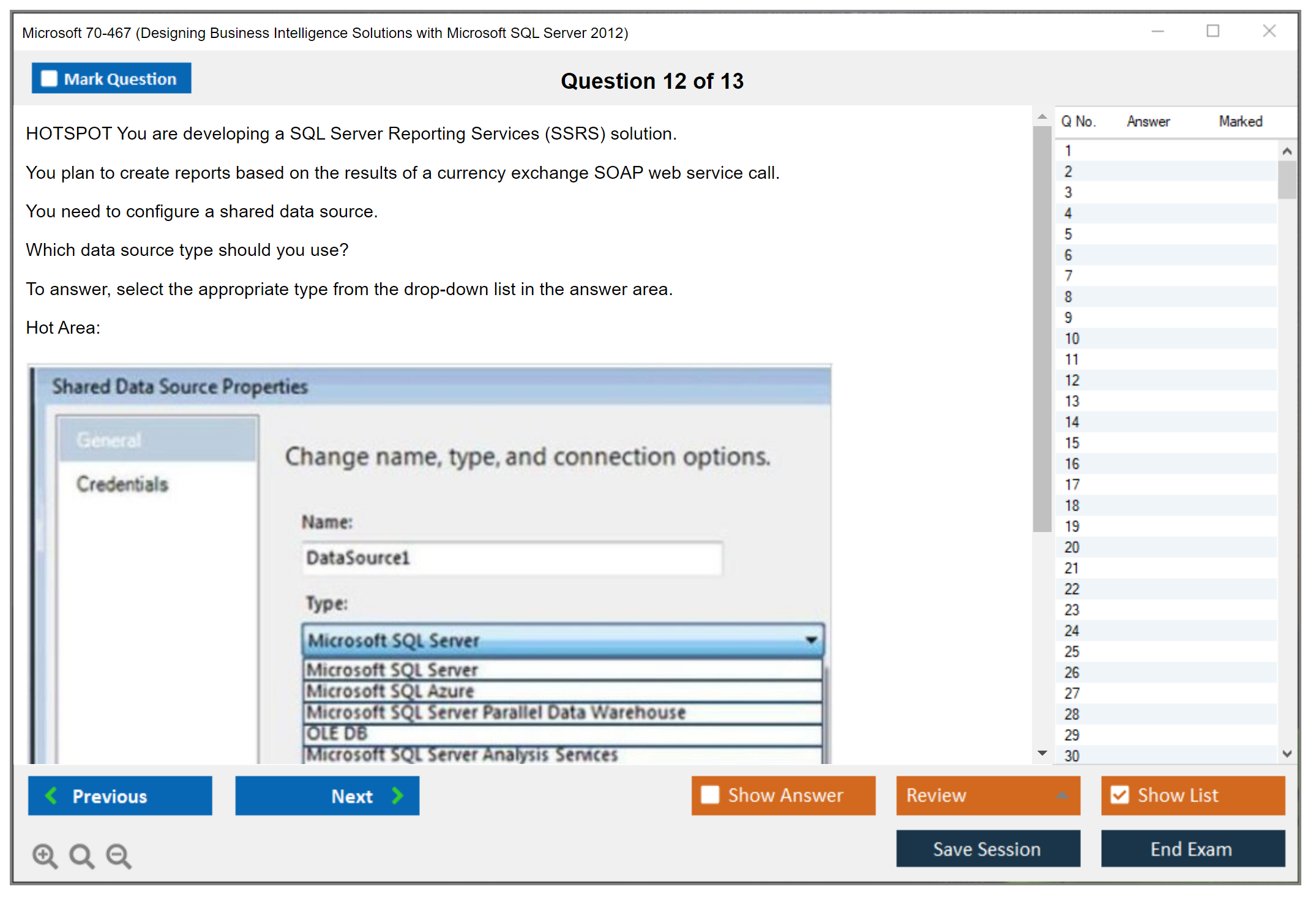Click the green right arrow on Next
1316x900 pixels.
pyautogui.click(x=397, y=795)
